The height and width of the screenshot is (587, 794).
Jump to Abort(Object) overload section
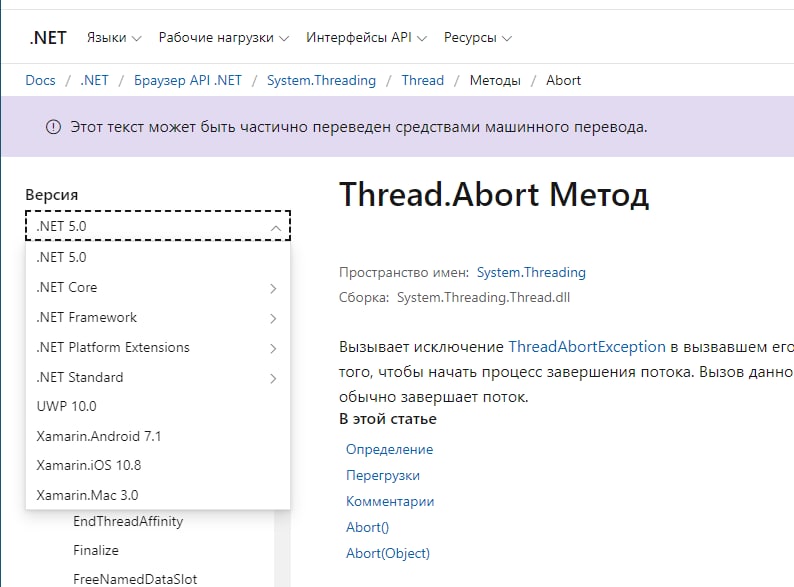tap(388, 553)
